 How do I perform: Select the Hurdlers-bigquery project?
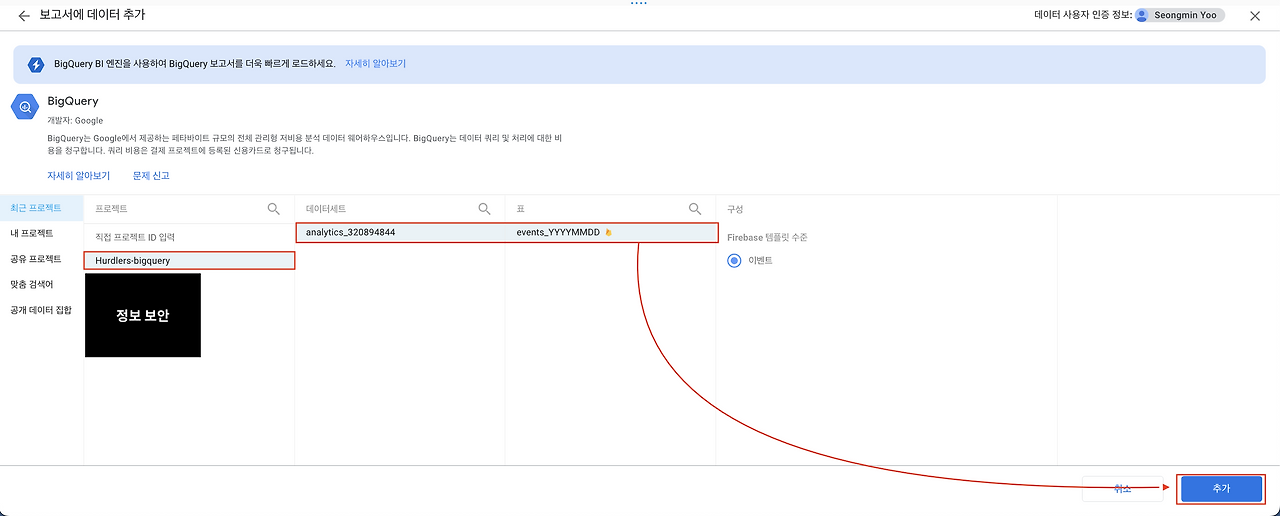189,261
